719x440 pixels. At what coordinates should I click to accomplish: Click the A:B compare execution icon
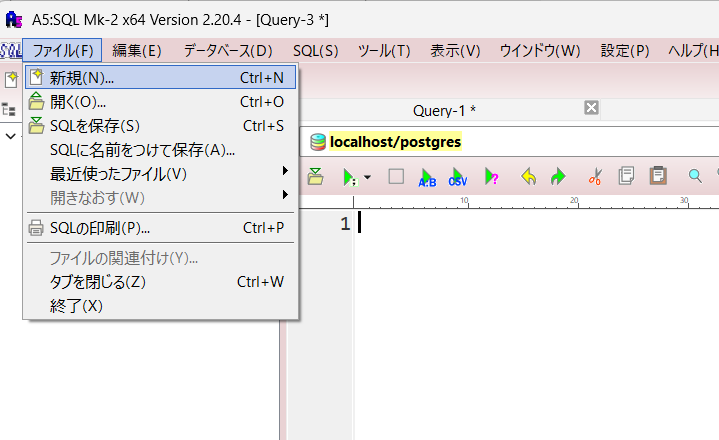[427, 177]
